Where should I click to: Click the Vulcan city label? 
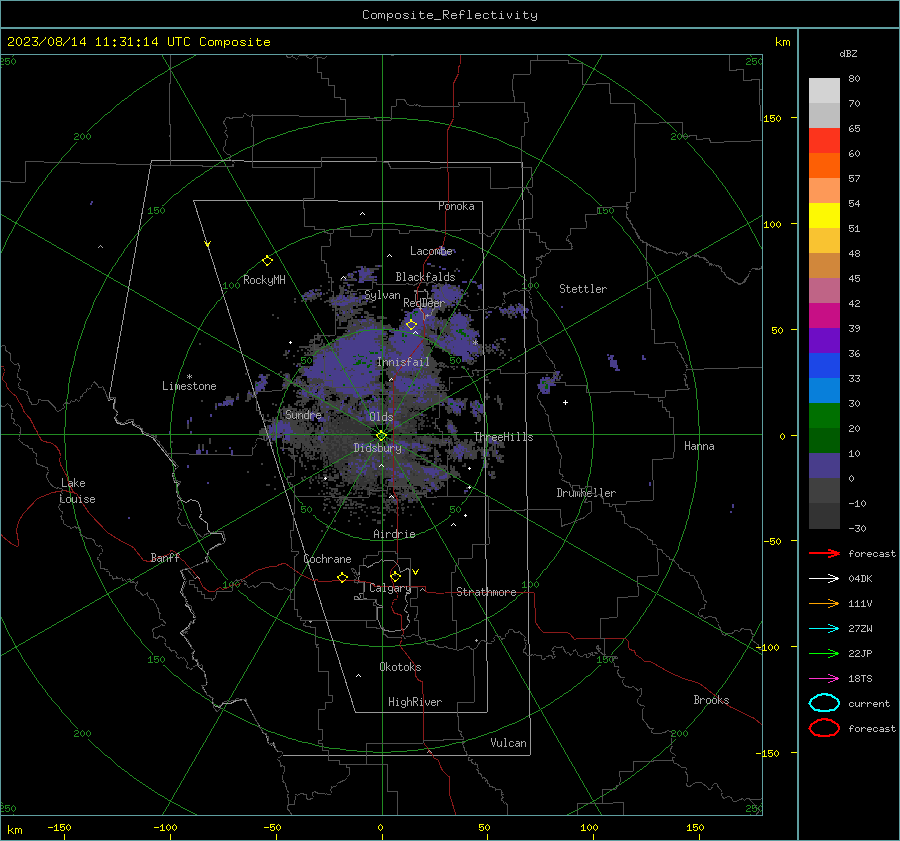coord(508,743)
